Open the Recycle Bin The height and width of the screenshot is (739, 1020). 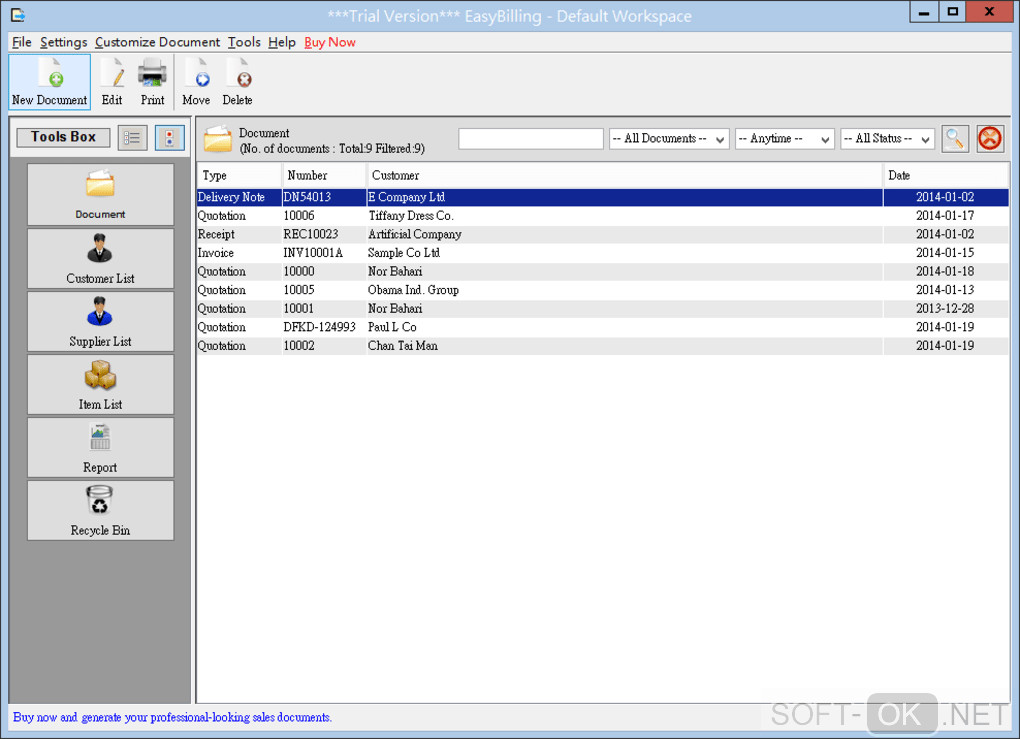click(100, 511)
